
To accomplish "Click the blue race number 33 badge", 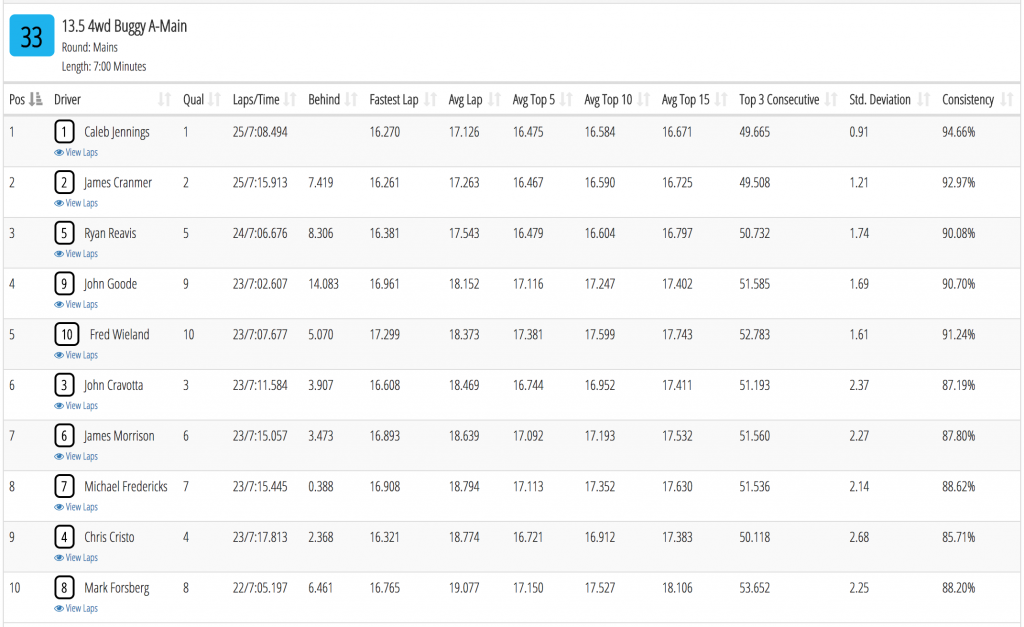I will [31, 35].
